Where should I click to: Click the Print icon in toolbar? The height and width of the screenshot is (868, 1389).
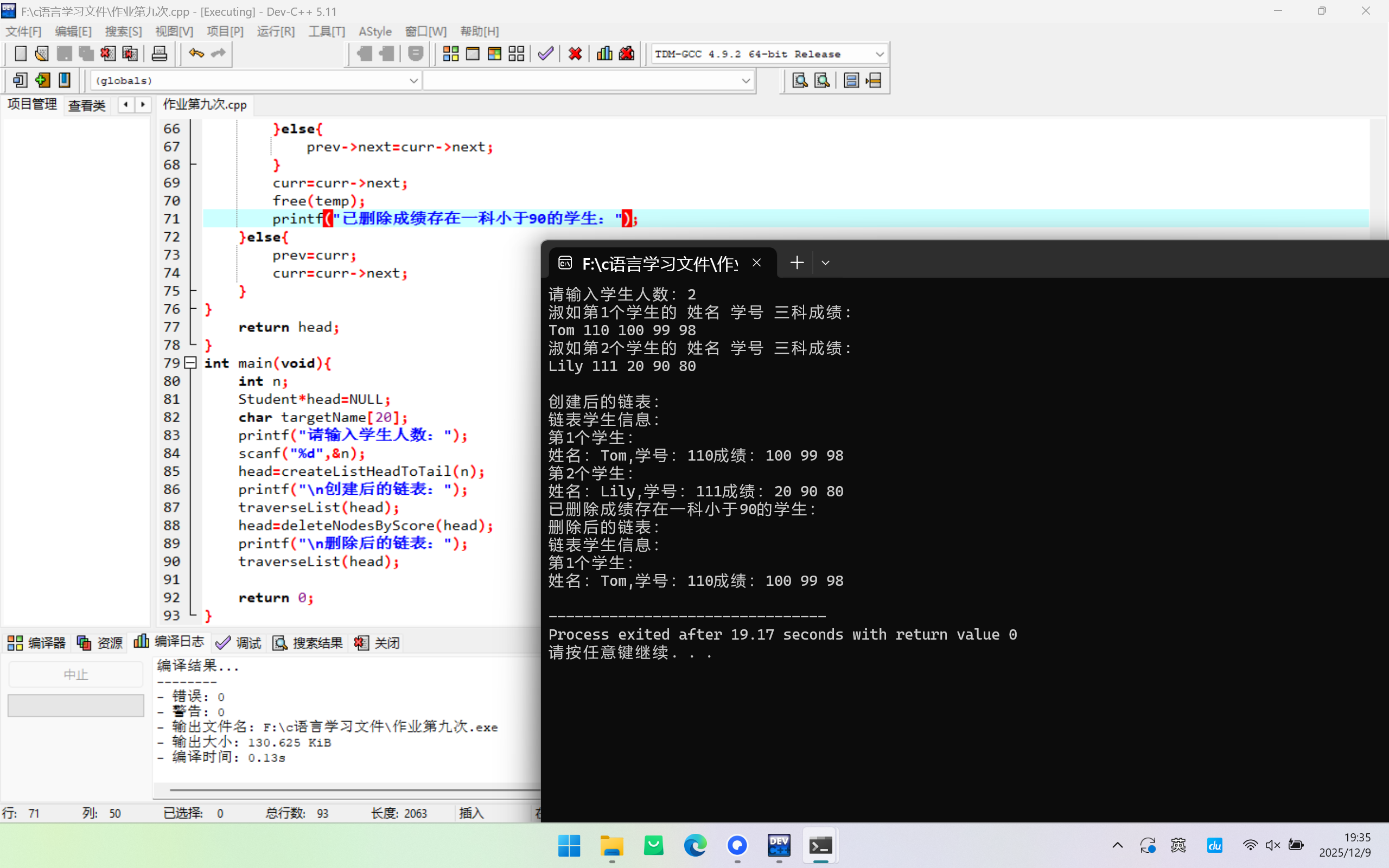pyautogui.click(x=159, y=54)
